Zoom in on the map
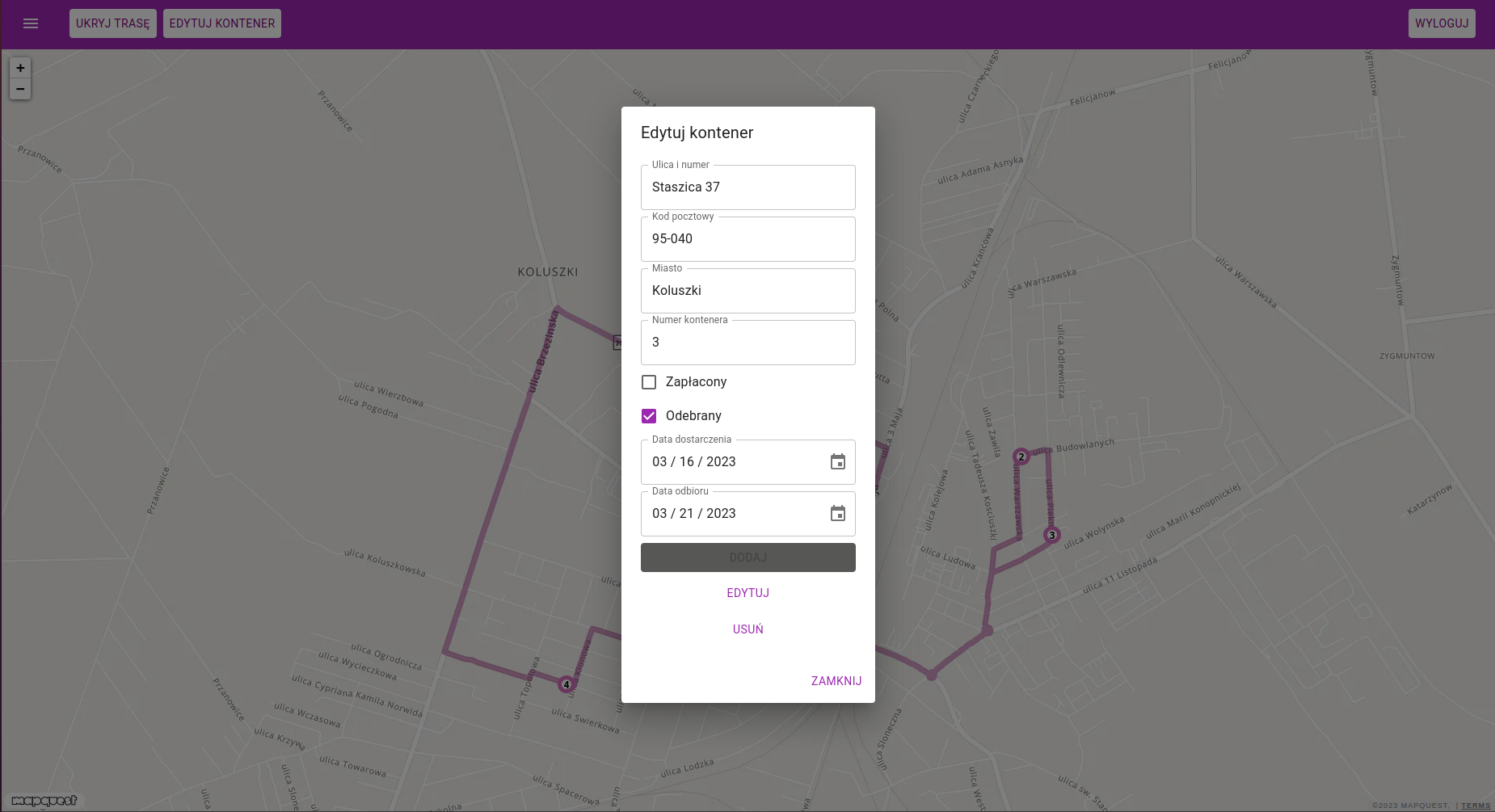The width and height of the screenshot is (1495, 812). tap(20, 68)
